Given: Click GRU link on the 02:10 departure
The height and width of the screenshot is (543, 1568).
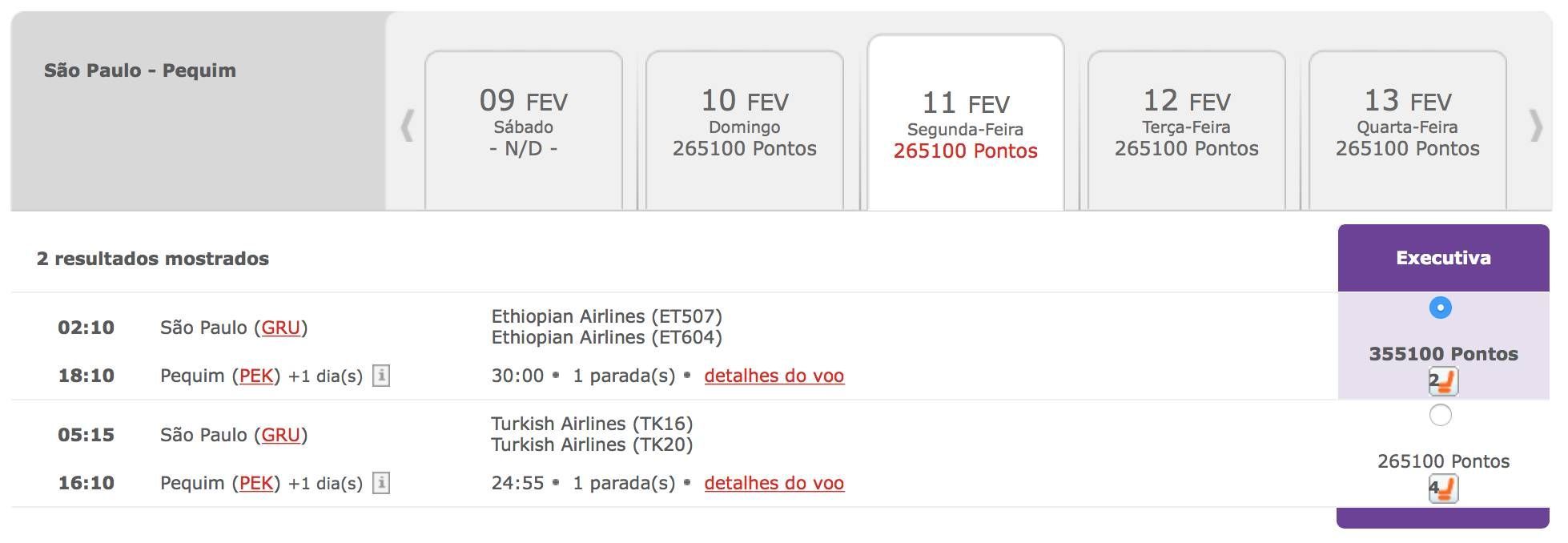Looking at the screenshot, I should 281,328.
